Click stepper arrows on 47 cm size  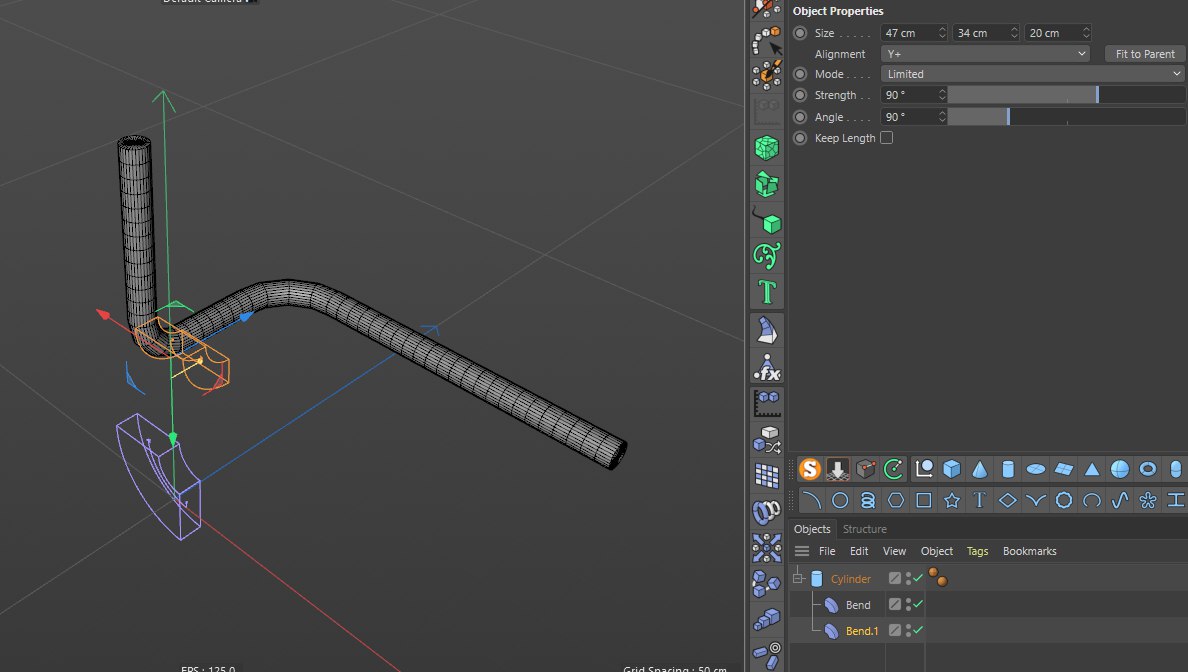click(942, 33)
